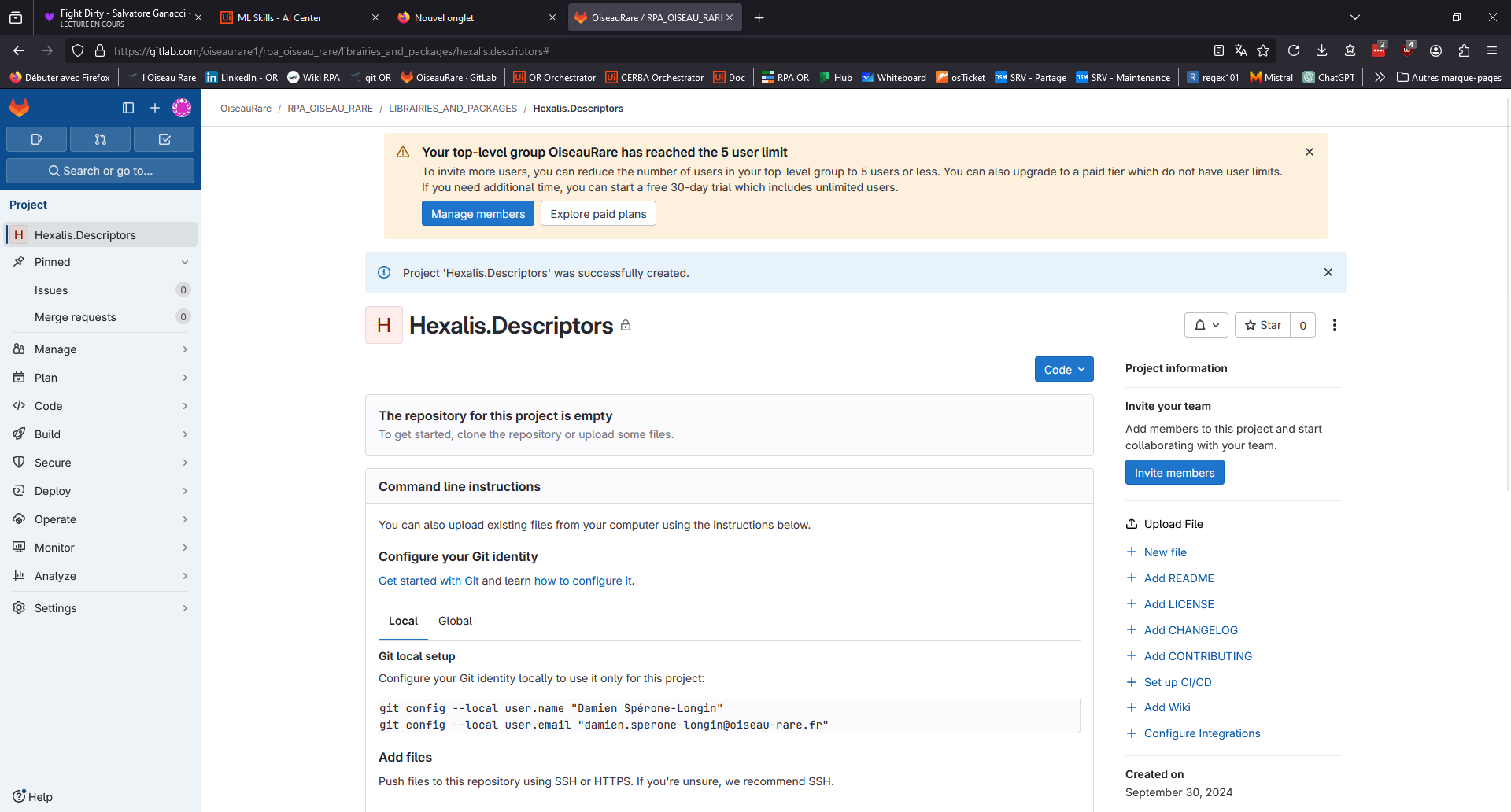Star the Hexalis.Descriptors project
The width and height of the screenshot is (1511, 812).
[x=1262, y=325]
